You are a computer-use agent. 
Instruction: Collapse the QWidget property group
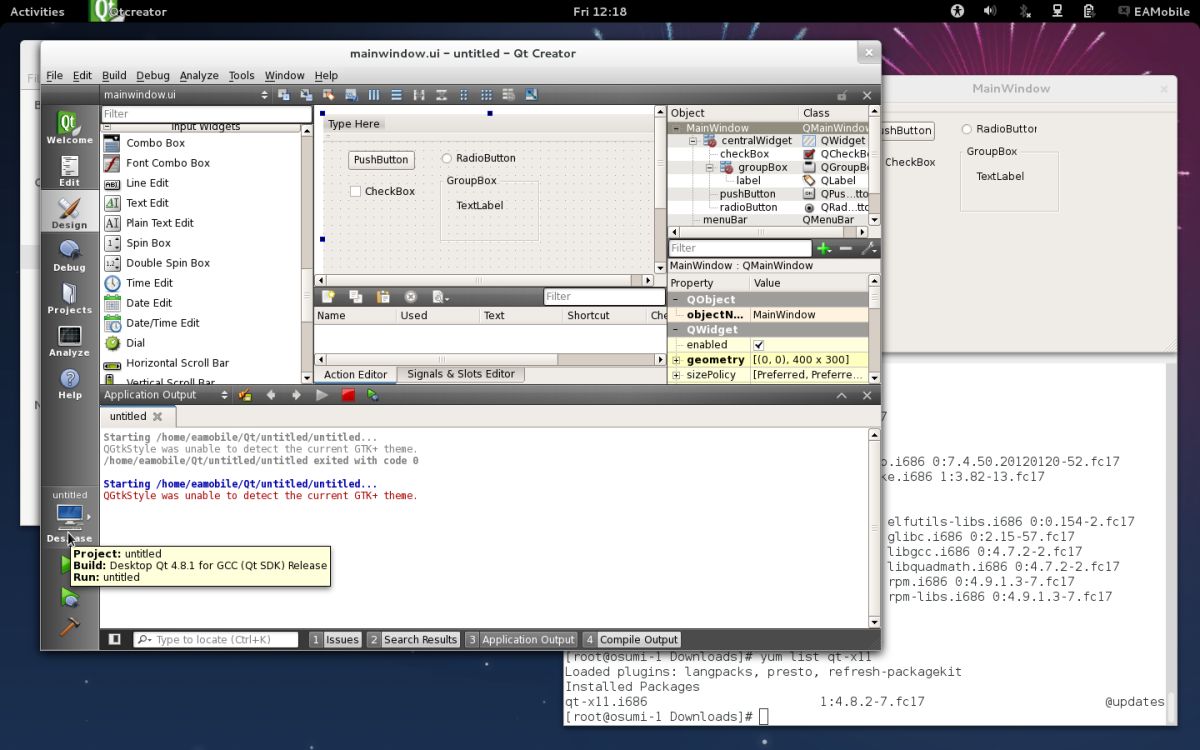click(x=675, y=330)
